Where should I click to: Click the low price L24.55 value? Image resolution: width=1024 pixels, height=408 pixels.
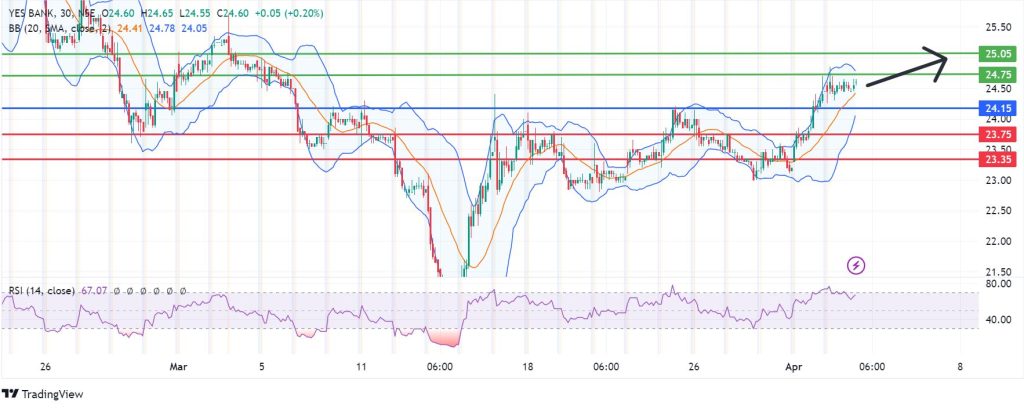tap(197, 13)
